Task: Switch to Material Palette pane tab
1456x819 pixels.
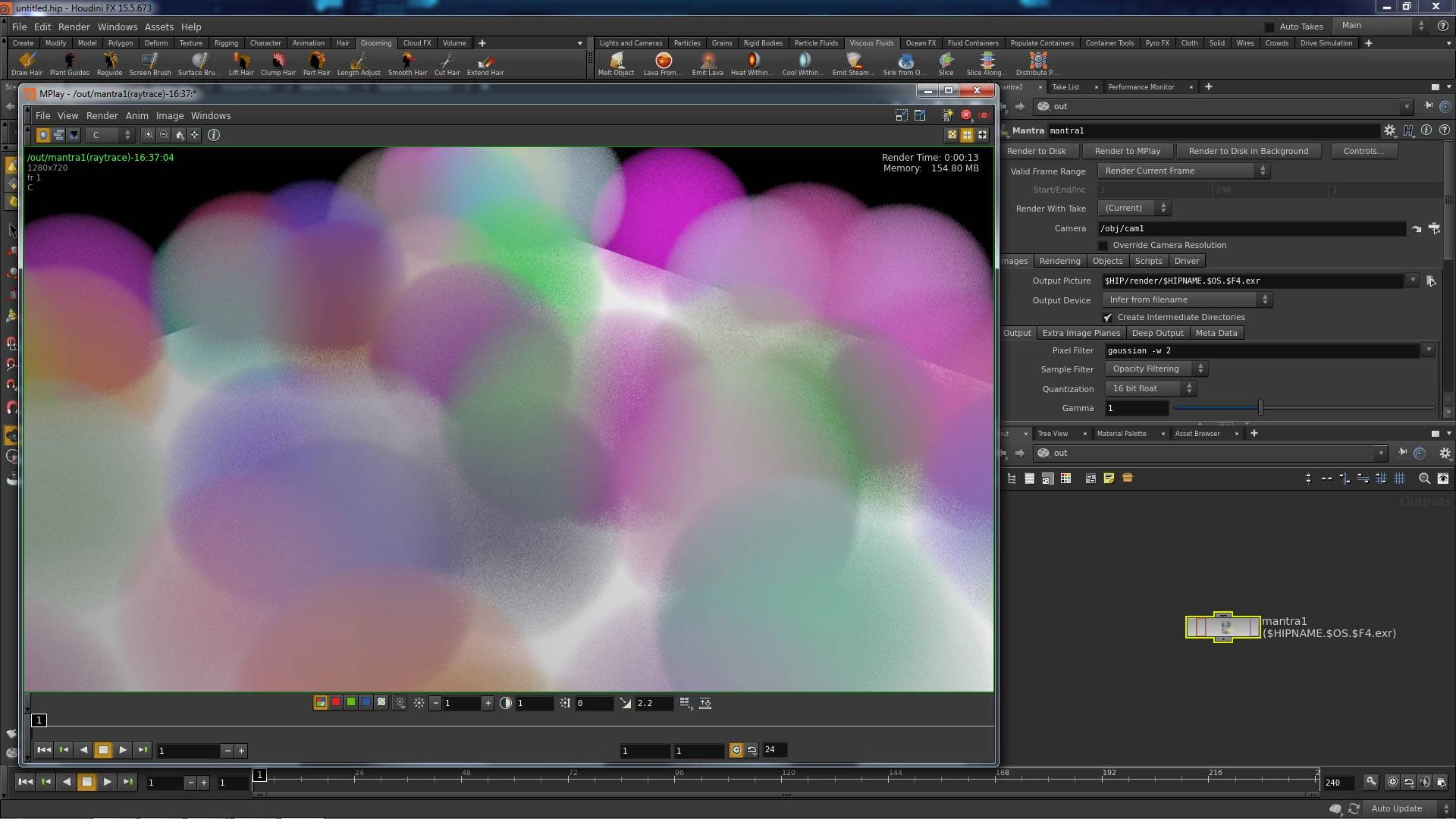Action: tap(1121, 434)
